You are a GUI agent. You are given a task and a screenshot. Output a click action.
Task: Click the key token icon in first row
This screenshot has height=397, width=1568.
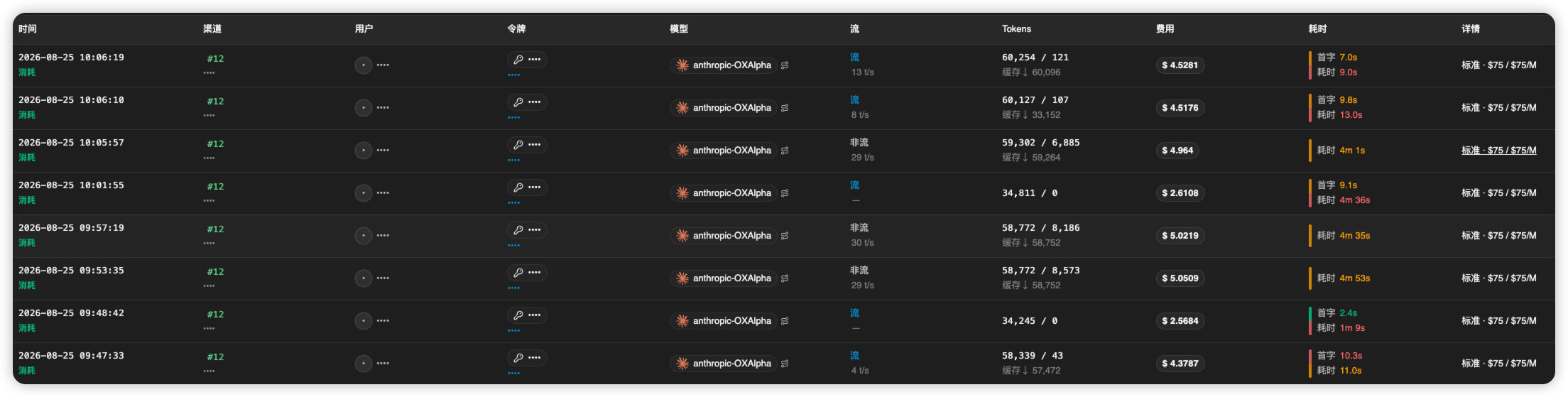[x=518, y=60]
